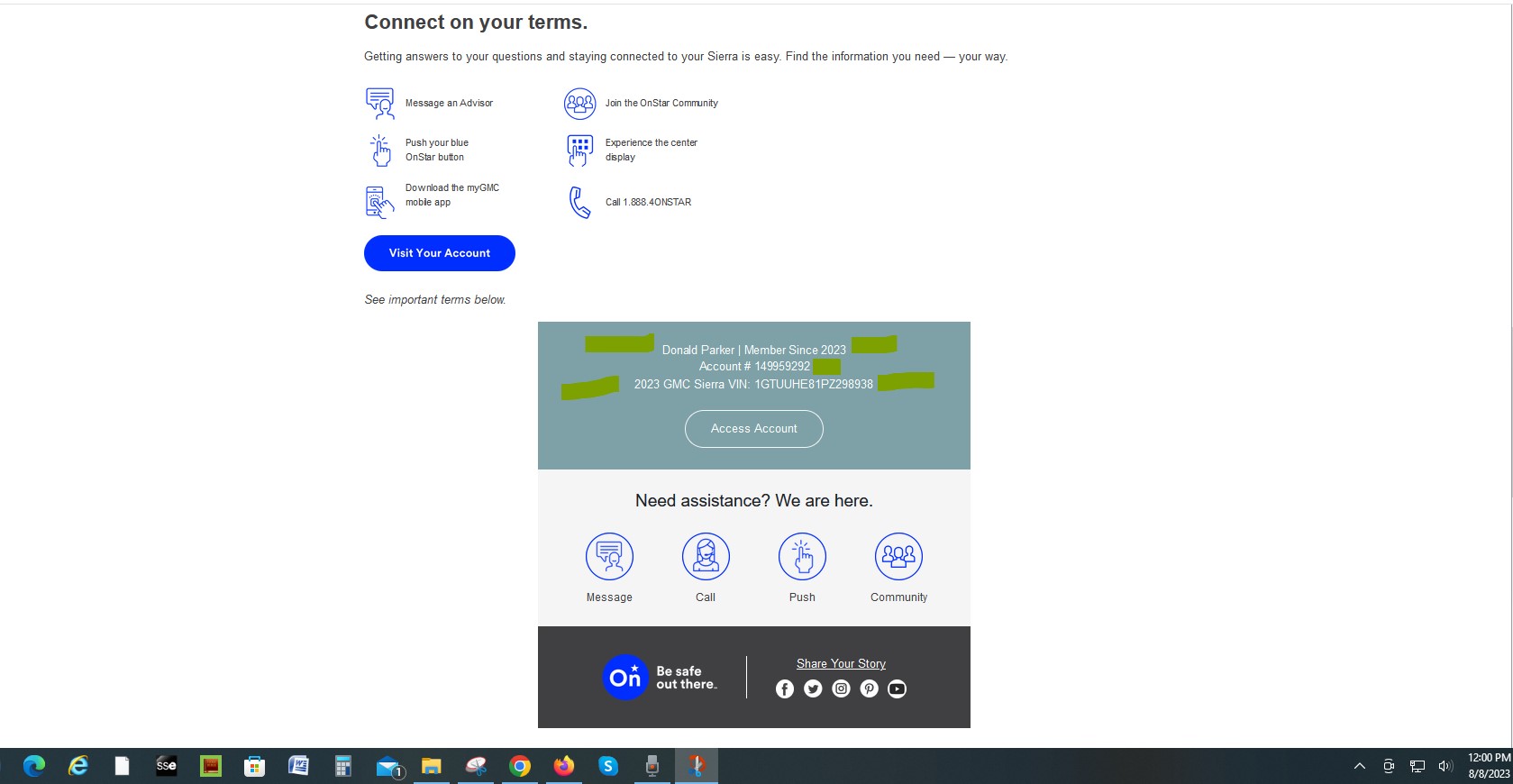Viewport: 1513px width, 784px height.
Task: Select the Call advisor circle icon
Action: [x=706, y=556]
